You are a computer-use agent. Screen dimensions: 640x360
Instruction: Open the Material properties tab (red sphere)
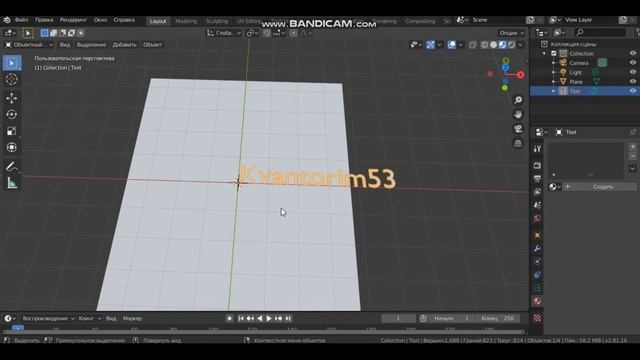tap(537, 301)
